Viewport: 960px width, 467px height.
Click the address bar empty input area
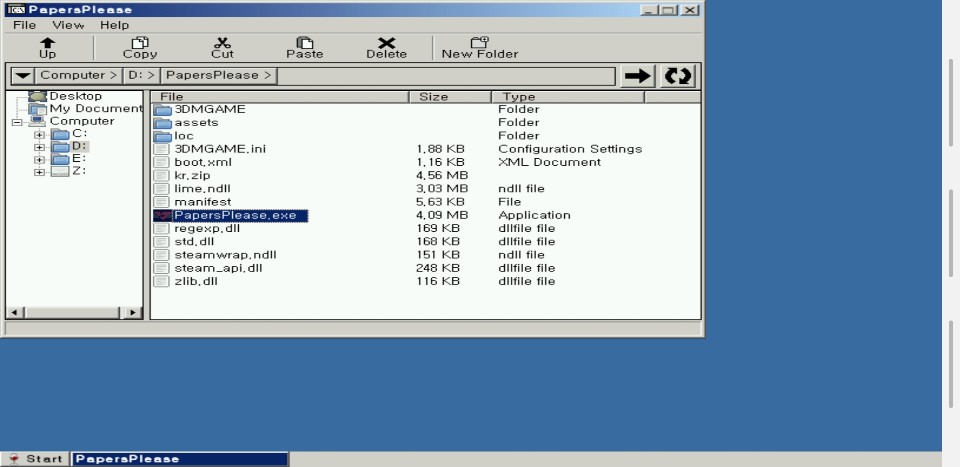pos(446,76)
